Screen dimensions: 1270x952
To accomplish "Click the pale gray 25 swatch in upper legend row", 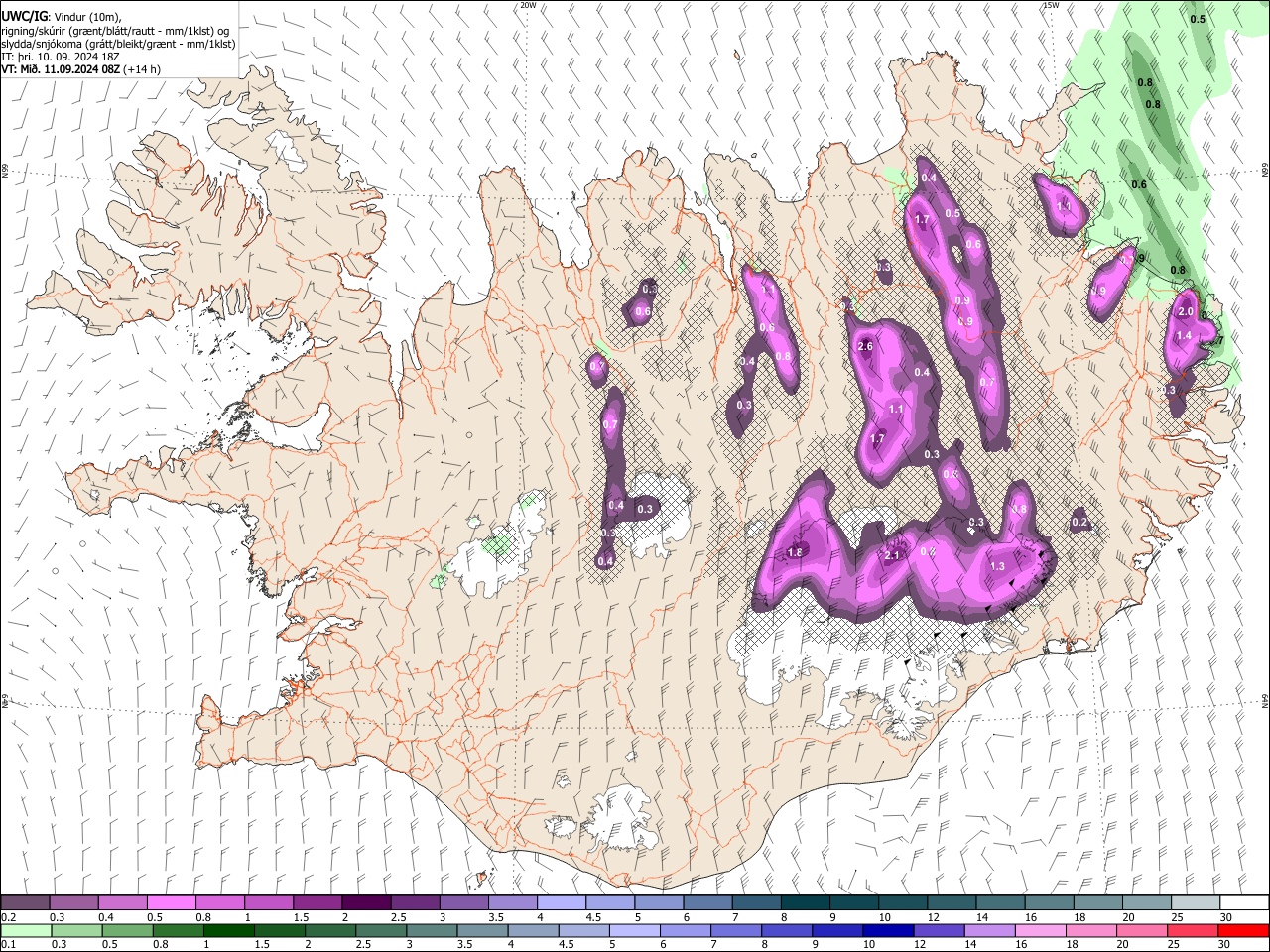I will coord(1197,903).
